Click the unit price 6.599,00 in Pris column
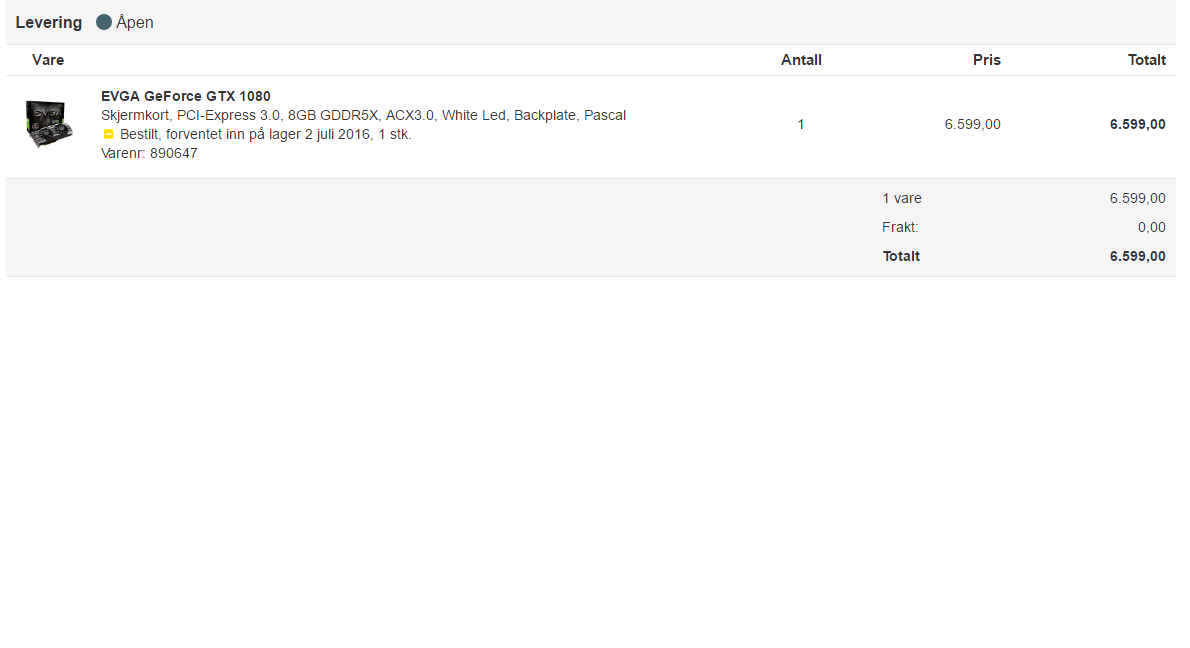 (972, 124)
